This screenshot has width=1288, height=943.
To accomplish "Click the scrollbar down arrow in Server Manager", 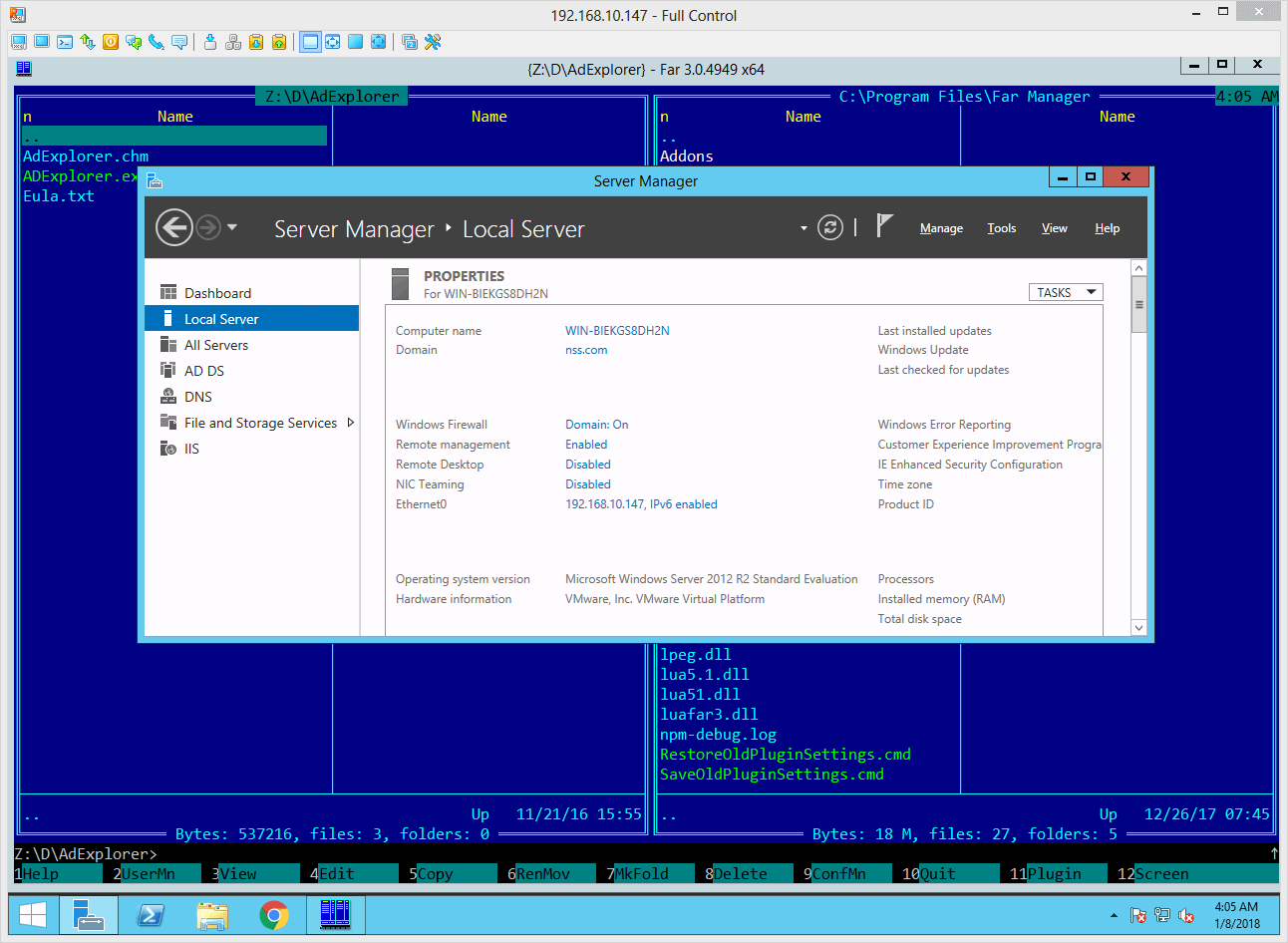I will point(1138,627).
